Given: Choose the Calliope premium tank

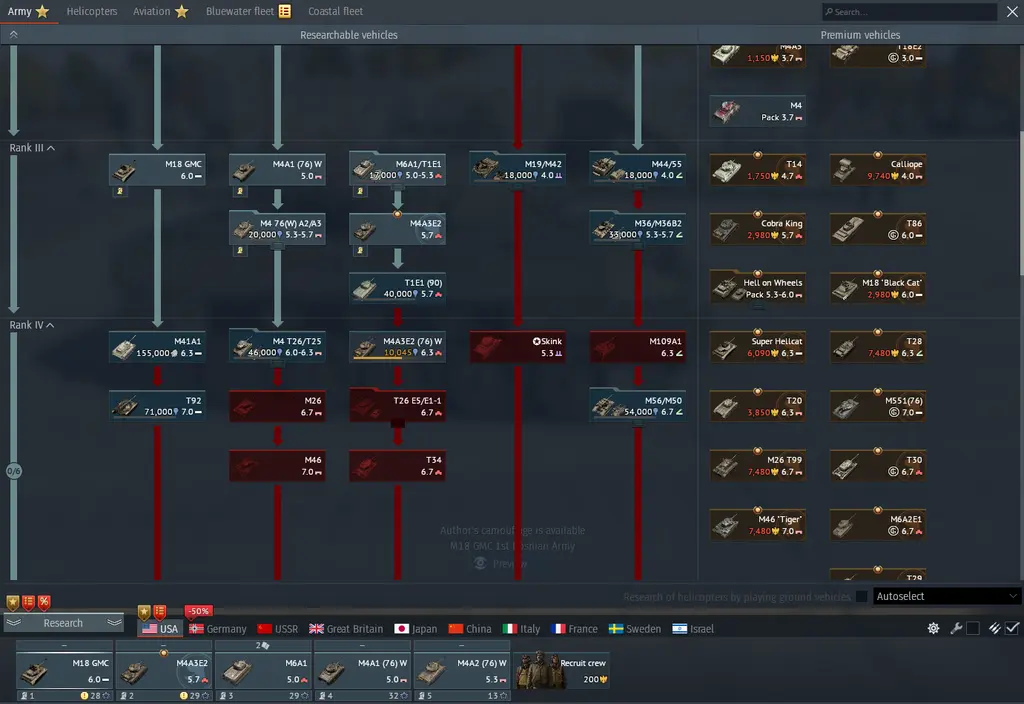Looking at the screenshot, I should 877,170.
